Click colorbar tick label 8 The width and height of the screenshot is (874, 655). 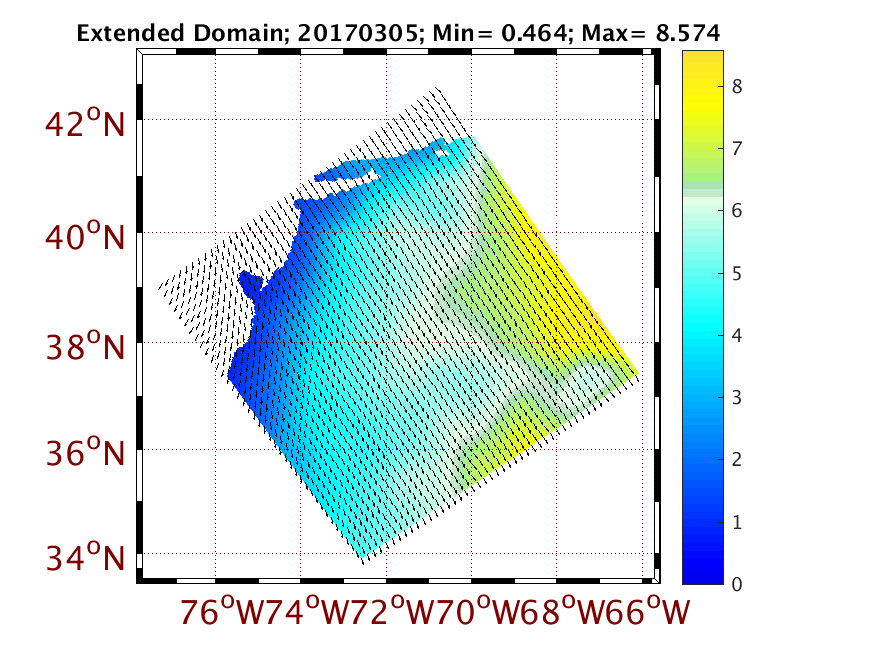pyautogui.click(x=737, y=86)
